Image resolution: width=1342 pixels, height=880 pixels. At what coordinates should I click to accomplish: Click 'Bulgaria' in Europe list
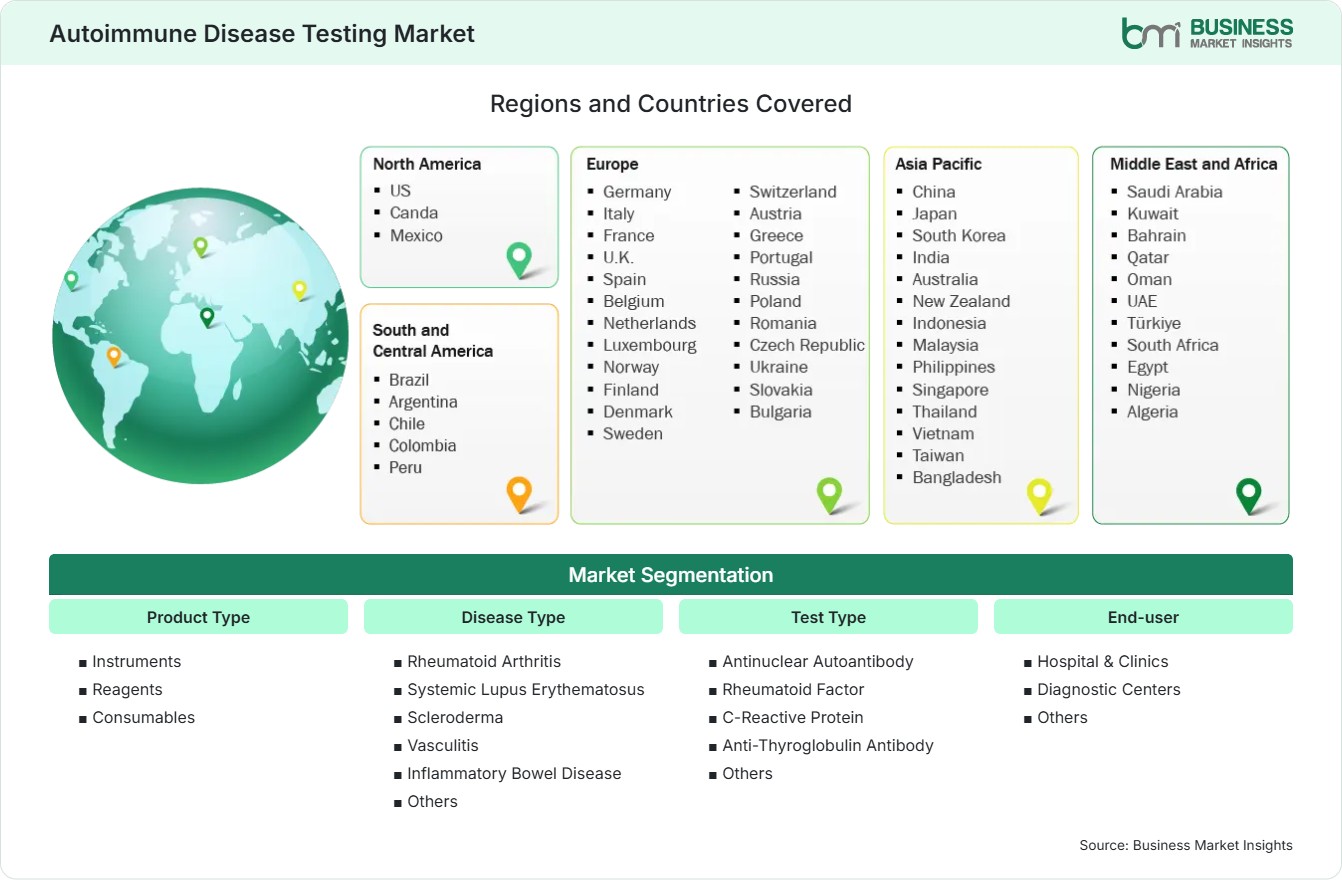781,411
